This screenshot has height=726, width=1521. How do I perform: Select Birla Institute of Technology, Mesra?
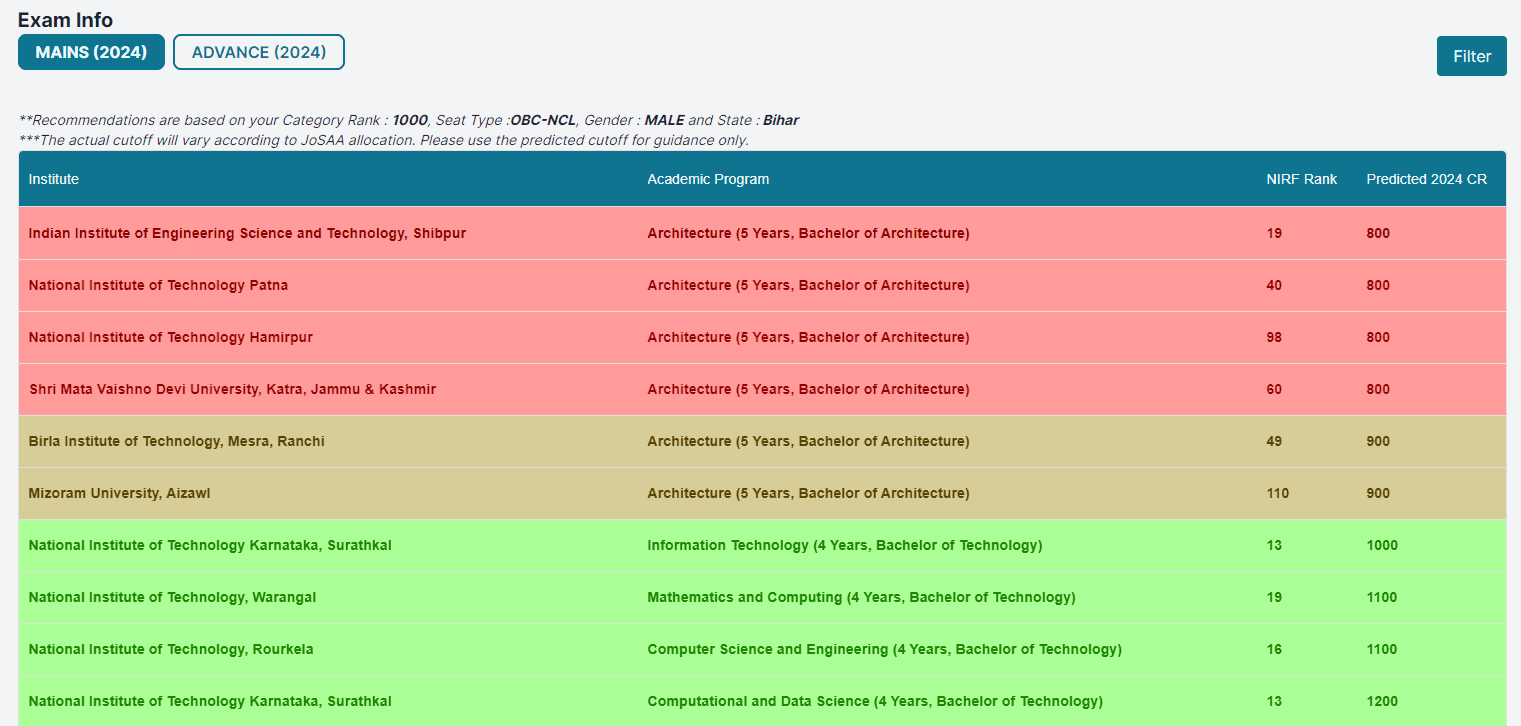coord(176,441)
